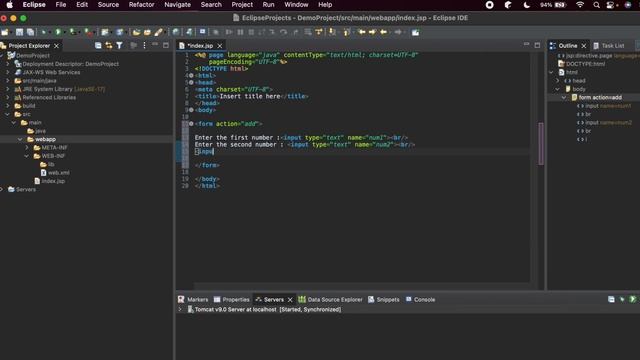640x360 pixels.
Task: Close the Outline view
Action: click(584, 46)
